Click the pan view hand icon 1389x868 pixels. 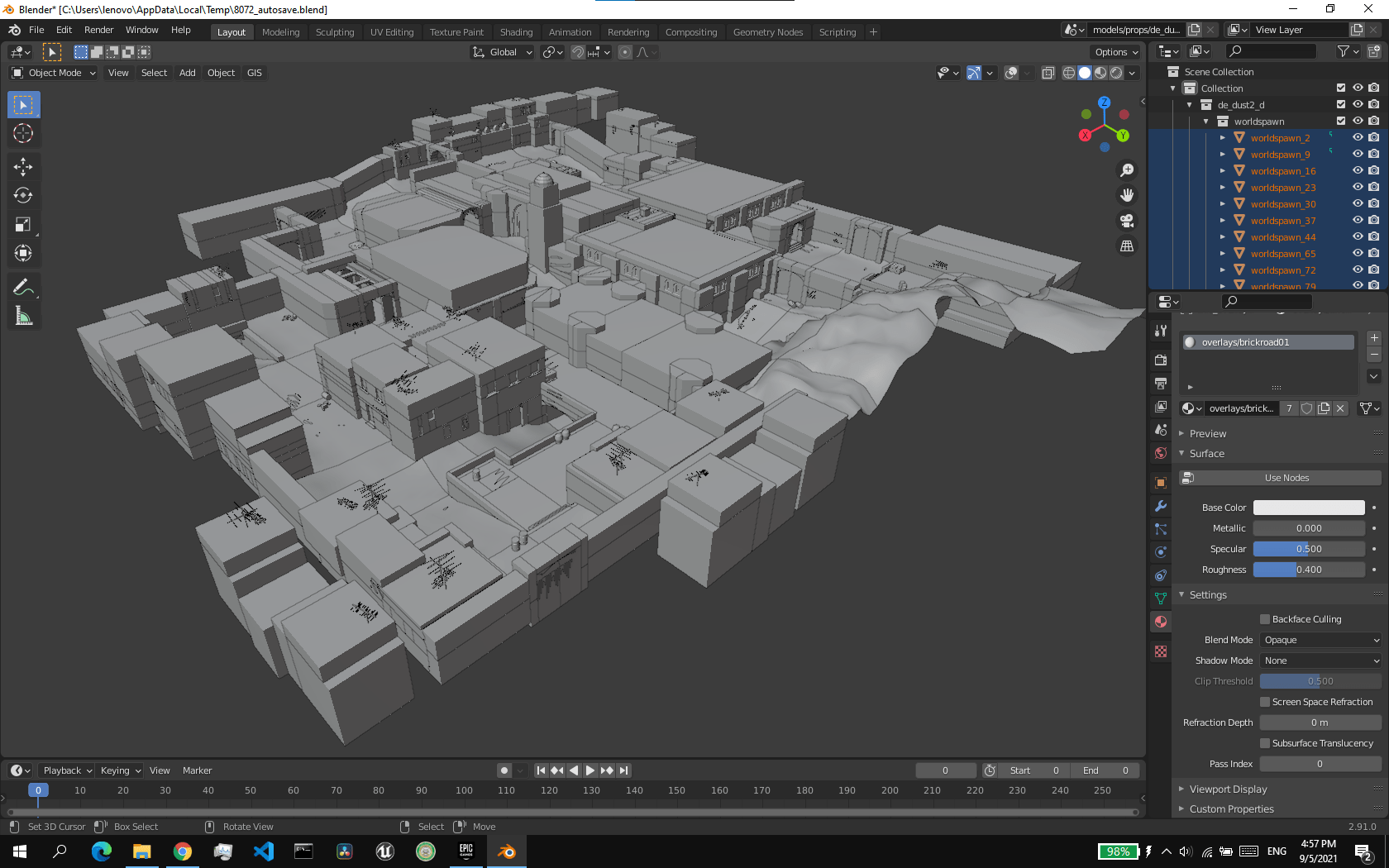point(1127,195)
